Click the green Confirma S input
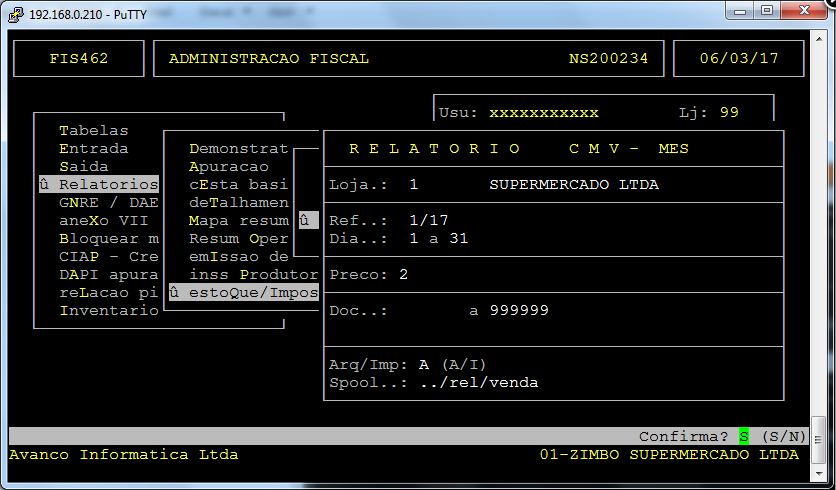 (744, 437)
